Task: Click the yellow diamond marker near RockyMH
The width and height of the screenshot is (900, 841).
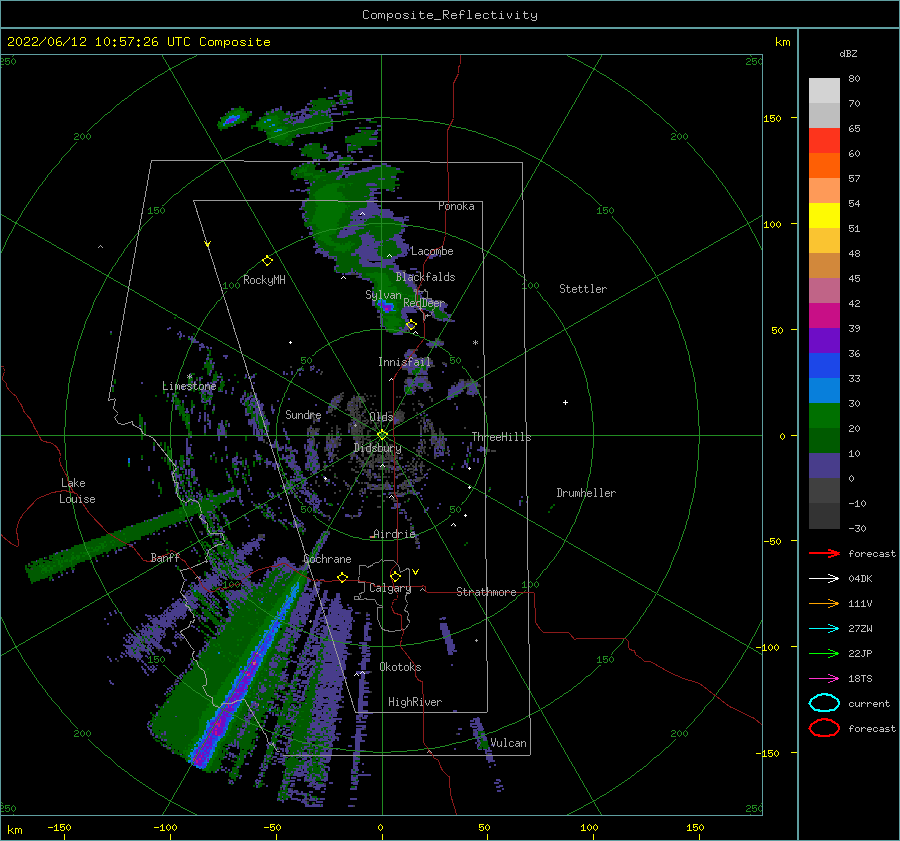Action: click(267, 261)
